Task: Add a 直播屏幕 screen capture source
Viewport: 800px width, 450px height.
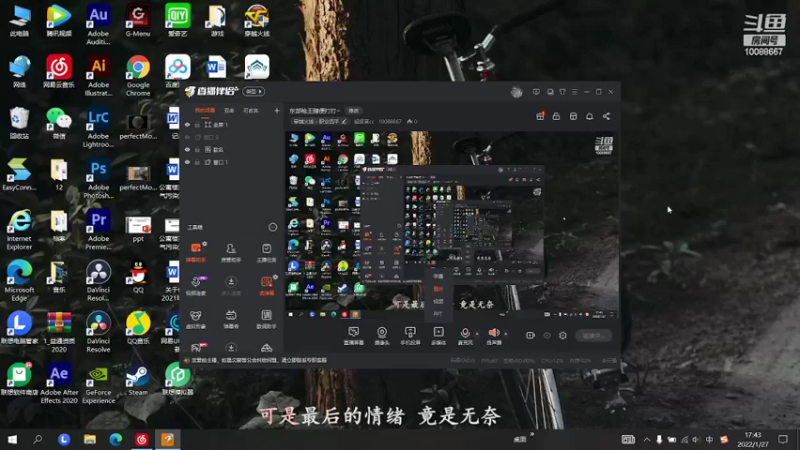Action: (x=354, y=336)
